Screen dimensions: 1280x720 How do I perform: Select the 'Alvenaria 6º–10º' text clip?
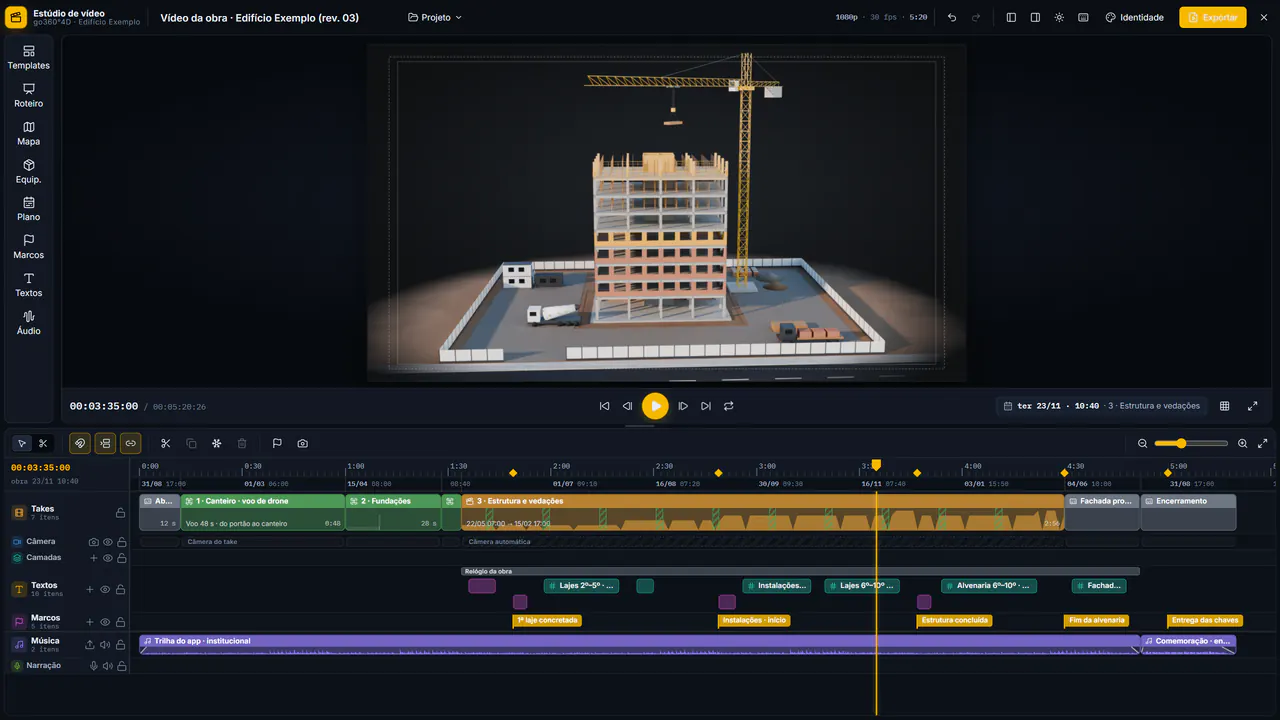(x=989, y=586)
